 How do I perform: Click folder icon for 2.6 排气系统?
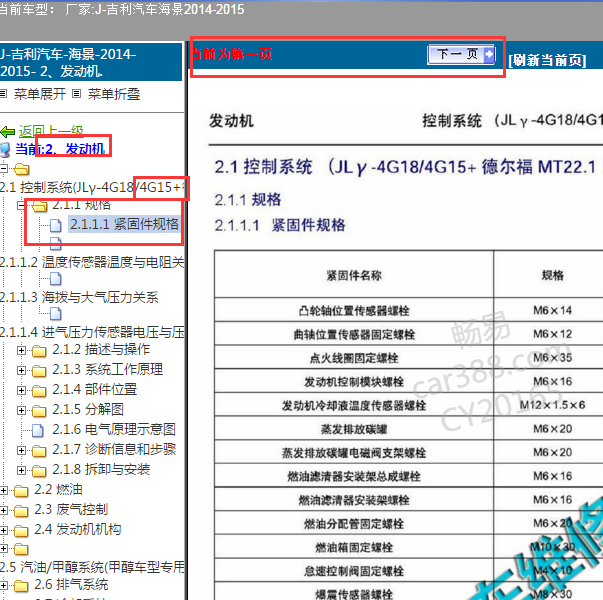tap(21, 586)
